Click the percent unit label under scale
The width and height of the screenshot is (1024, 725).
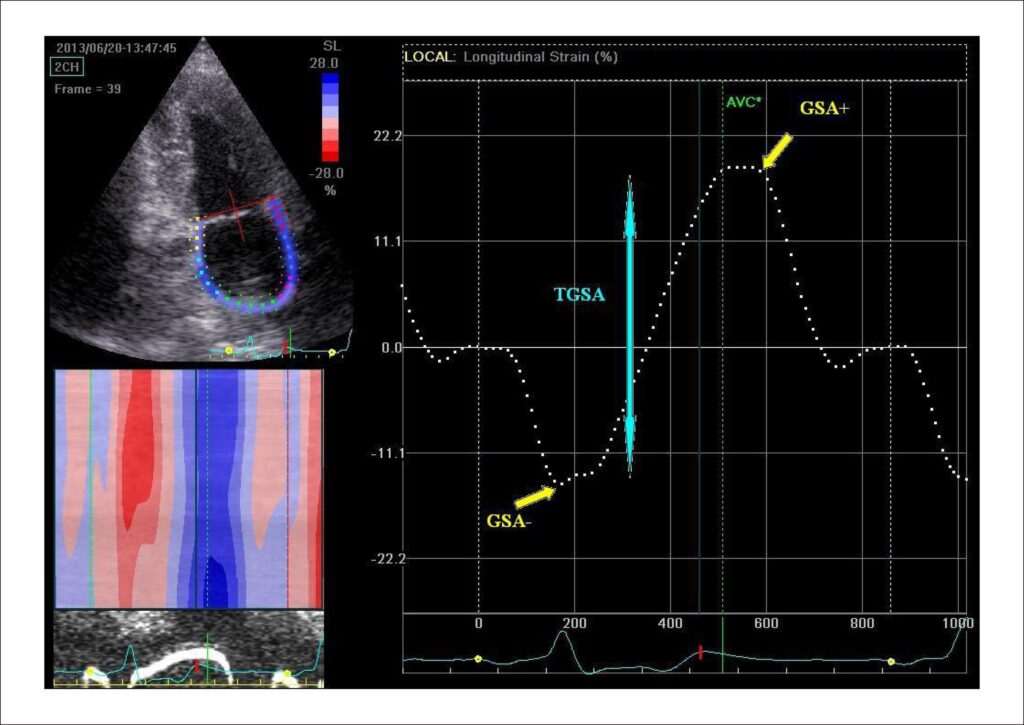(330, 190)
